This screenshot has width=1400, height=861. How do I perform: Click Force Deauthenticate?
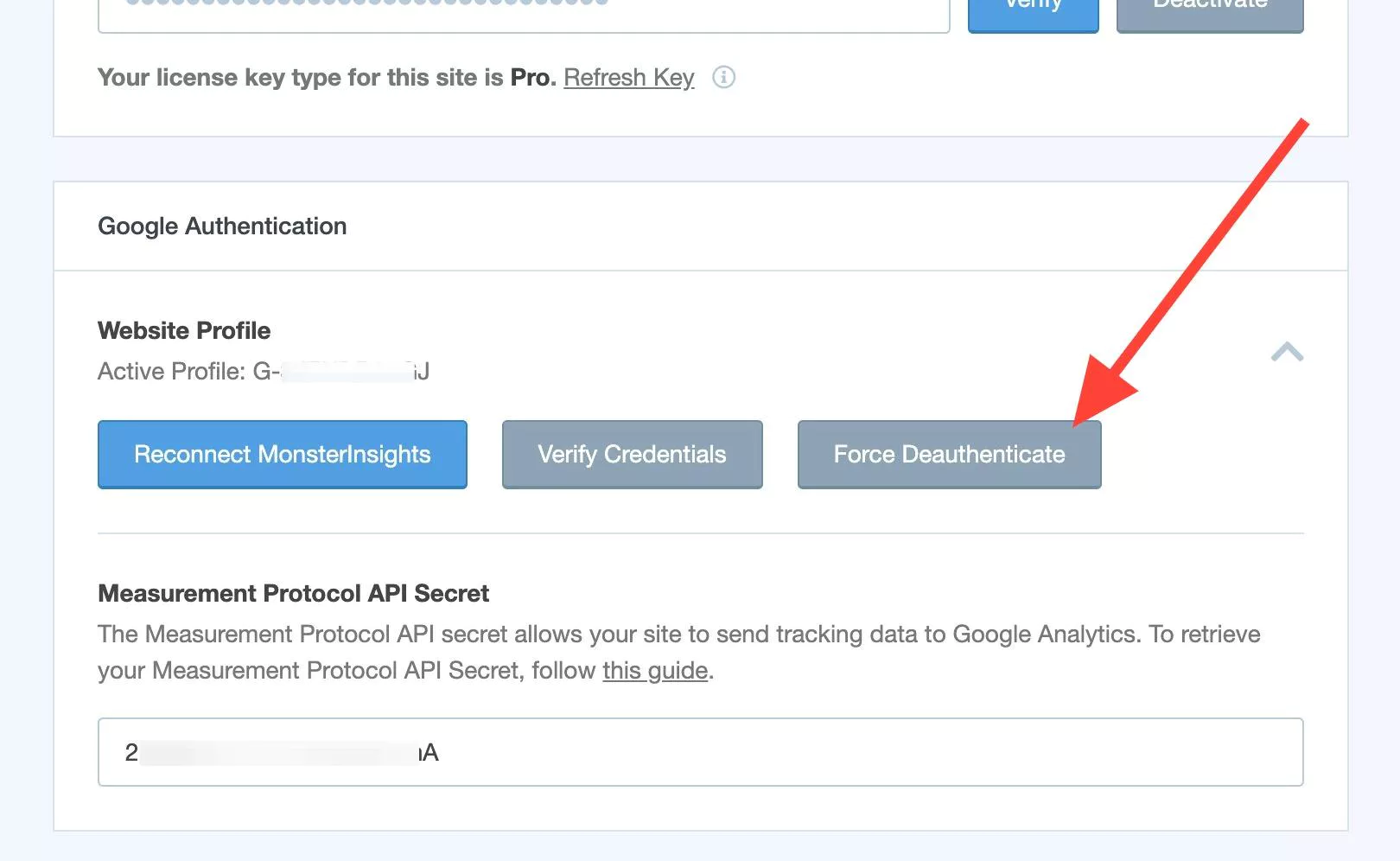(x=948, y=454)
